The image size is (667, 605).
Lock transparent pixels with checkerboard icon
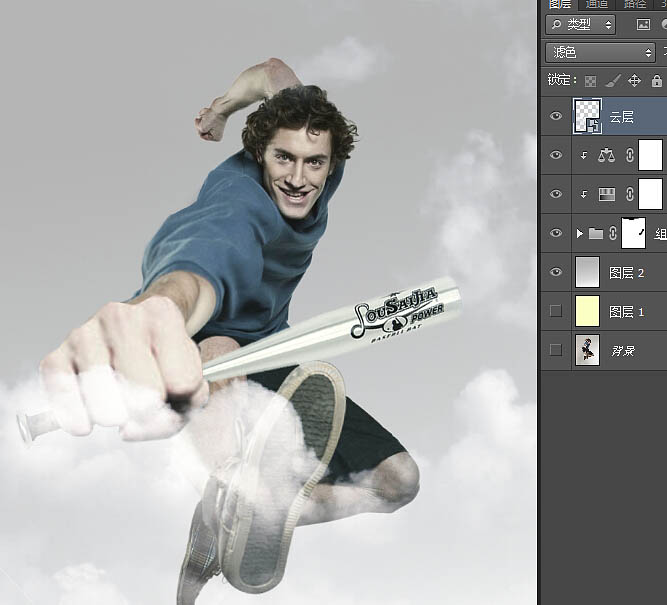pyautogui.click(x=590, y=81)
